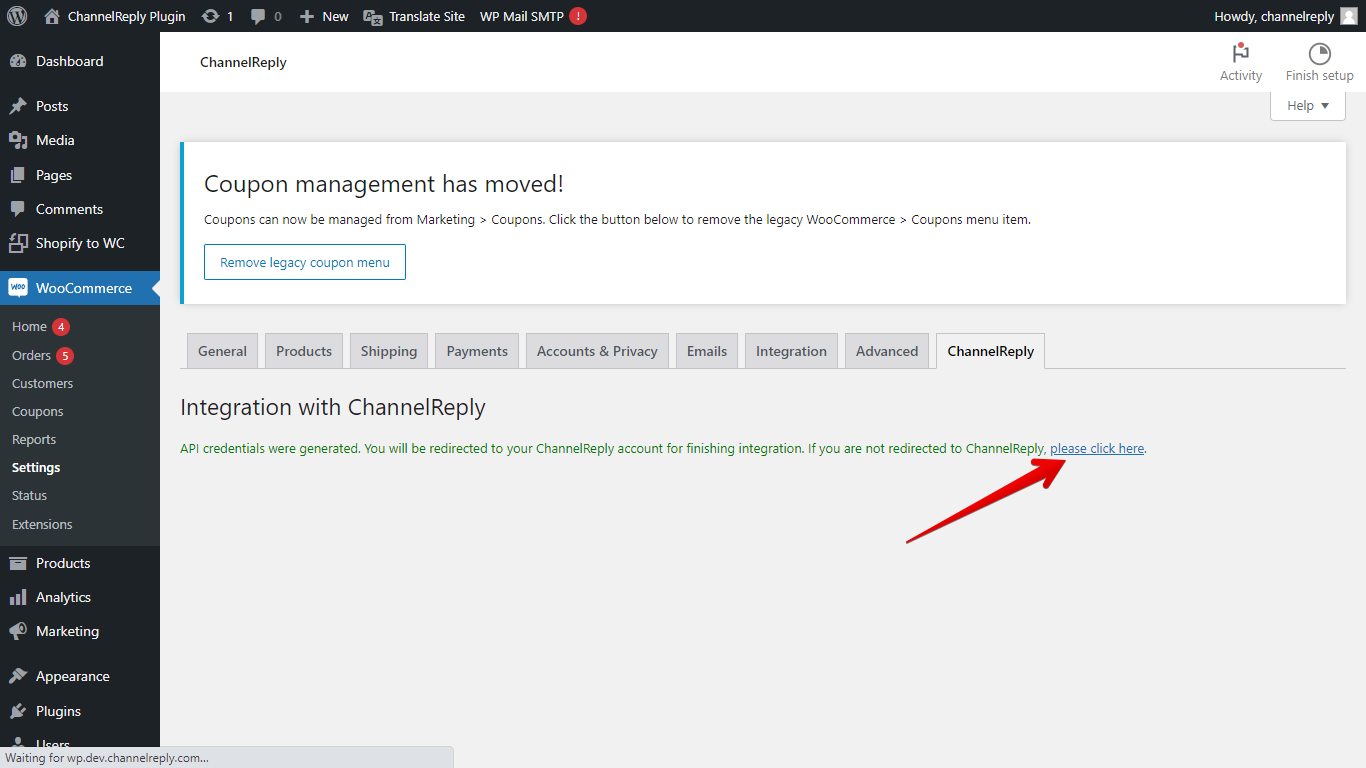
Task: Click the WooCommerce logo icon
Action: 18,288
